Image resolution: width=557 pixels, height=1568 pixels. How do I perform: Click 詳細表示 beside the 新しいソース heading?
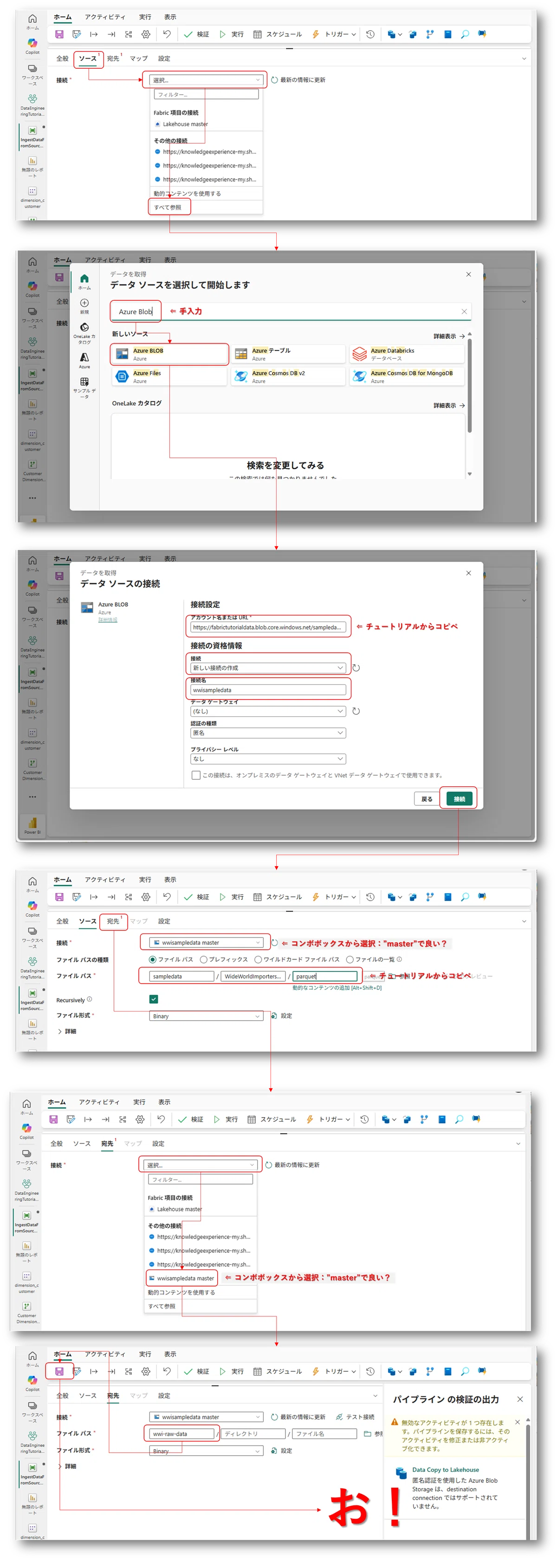(449, 336)
